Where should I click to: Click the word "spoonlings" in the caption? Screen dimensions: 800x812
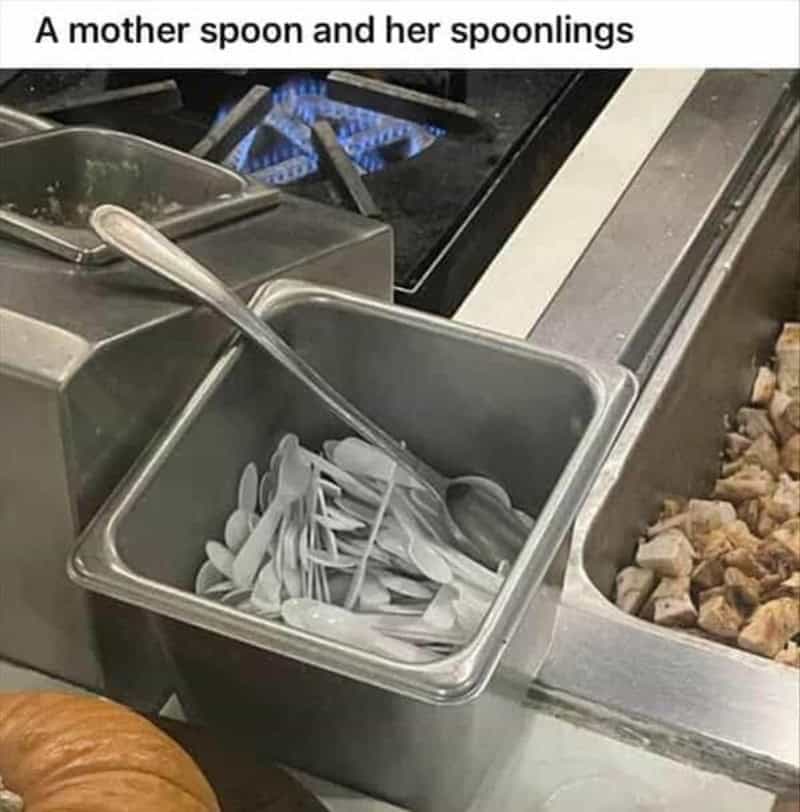point(542,32)
